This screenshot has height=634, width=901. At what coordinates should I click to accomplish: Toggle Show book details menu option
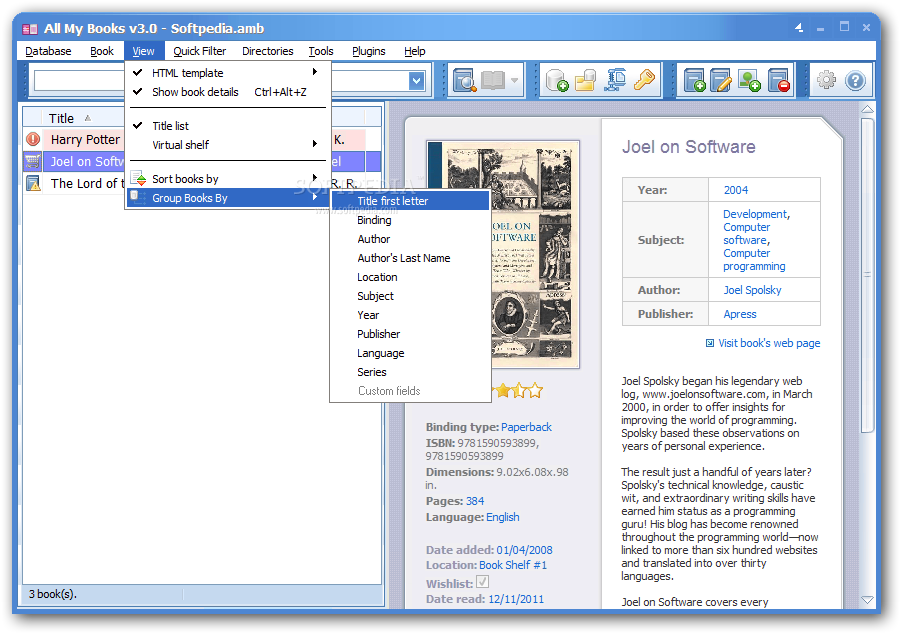228,92
